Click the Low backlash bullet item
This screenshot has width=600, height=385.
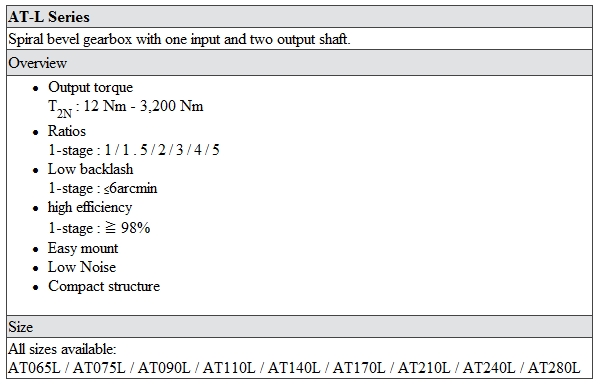(91, 169)
